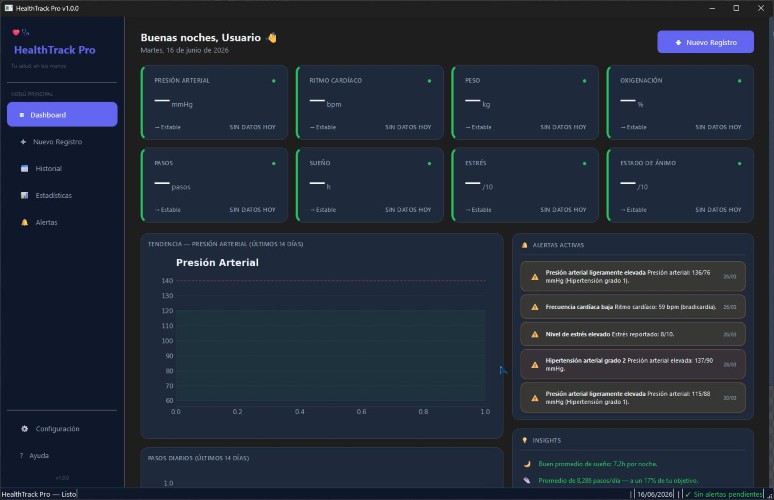
Task: Open the Dashboard menu item
Action: [x=62, y=115]
